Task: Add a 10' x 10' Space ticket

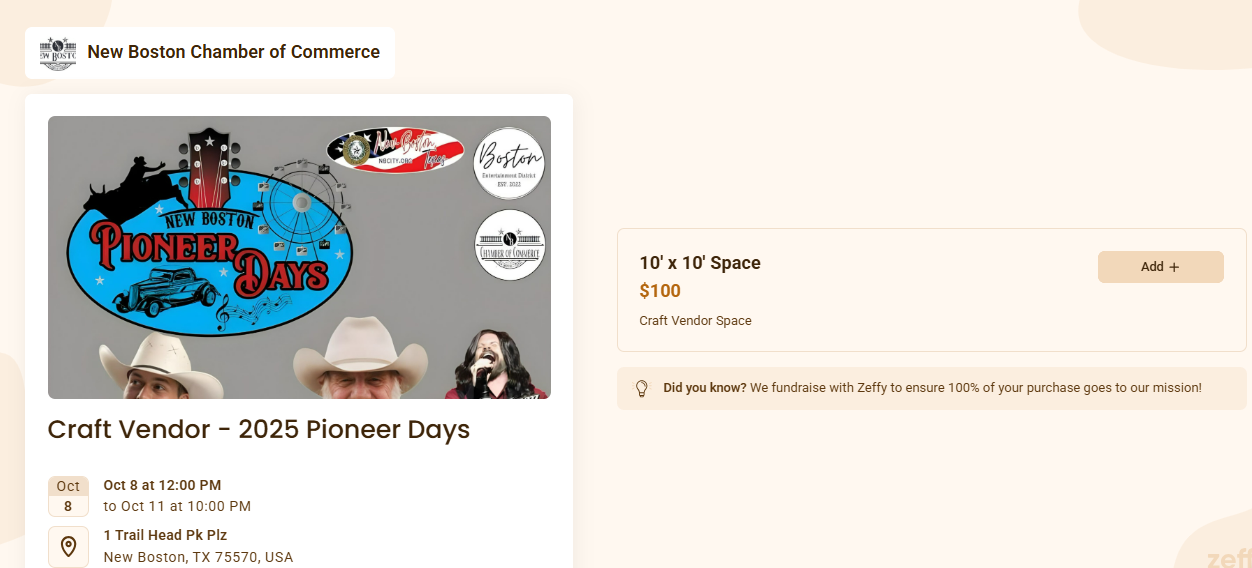Action: 1160,267
